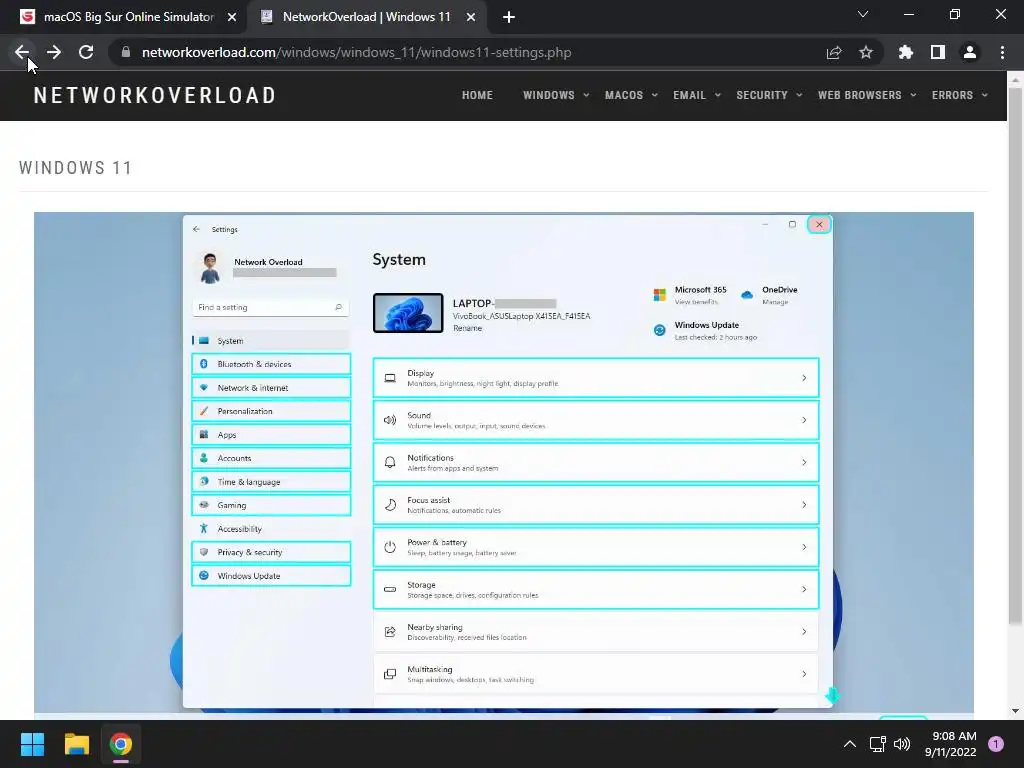Click Microsoft 365 View benefits

(x=690, y=295)
